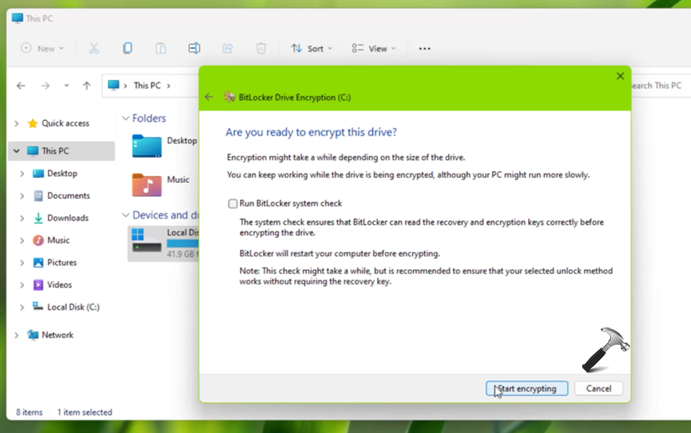Select Downloads in the navigation pane
Screen dimensions: 691x433
tap(67, 218)
